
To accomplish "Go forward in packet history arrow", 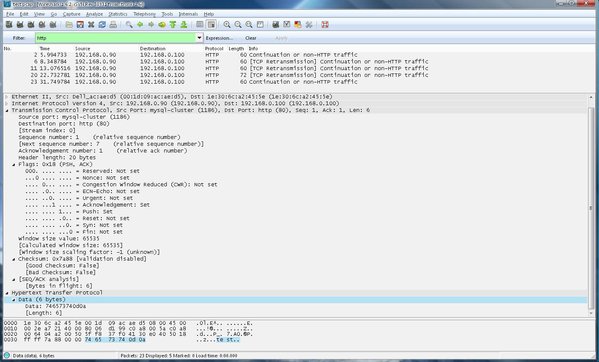I will (151, 24).
